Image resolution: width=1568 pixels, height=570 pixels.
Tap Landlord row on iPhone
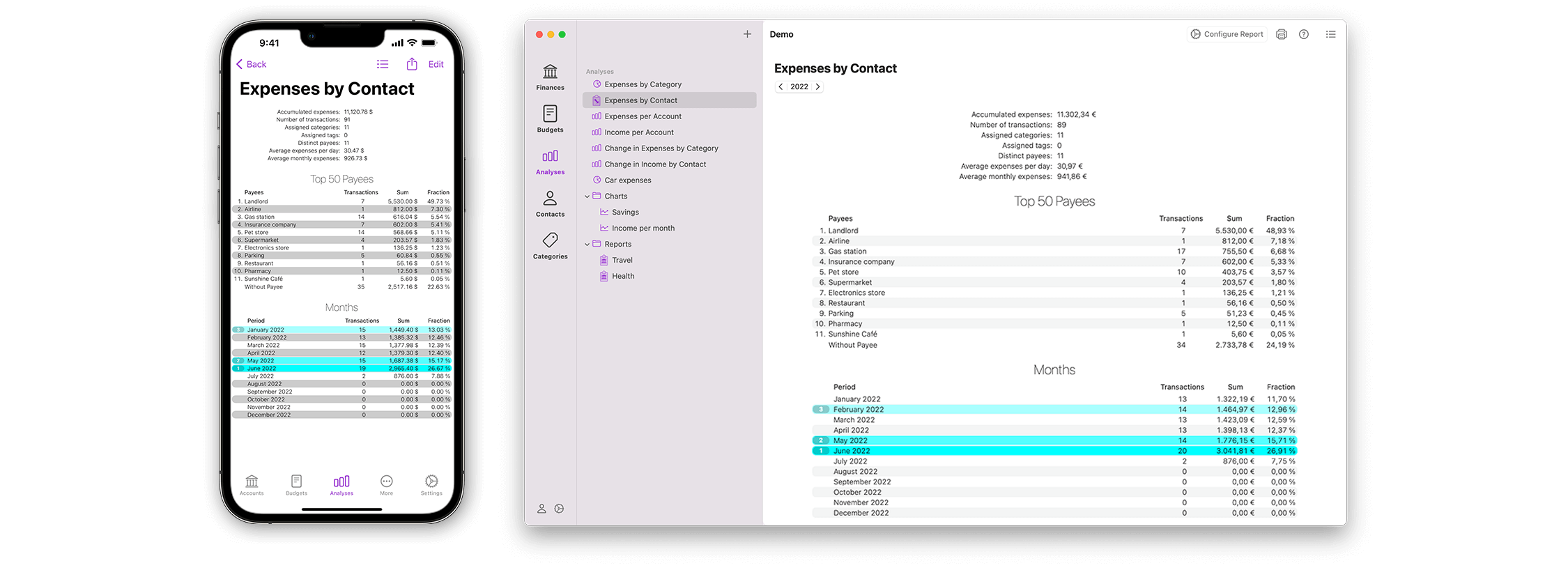pyautogui.click(x=341, y=201)
